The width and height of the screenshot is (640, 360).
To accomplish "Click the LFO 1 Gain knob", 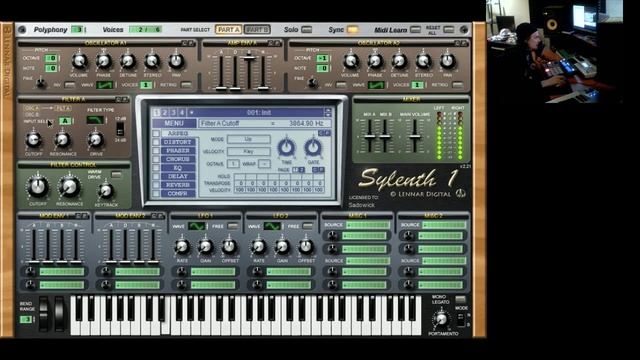I will pos(205,247).
